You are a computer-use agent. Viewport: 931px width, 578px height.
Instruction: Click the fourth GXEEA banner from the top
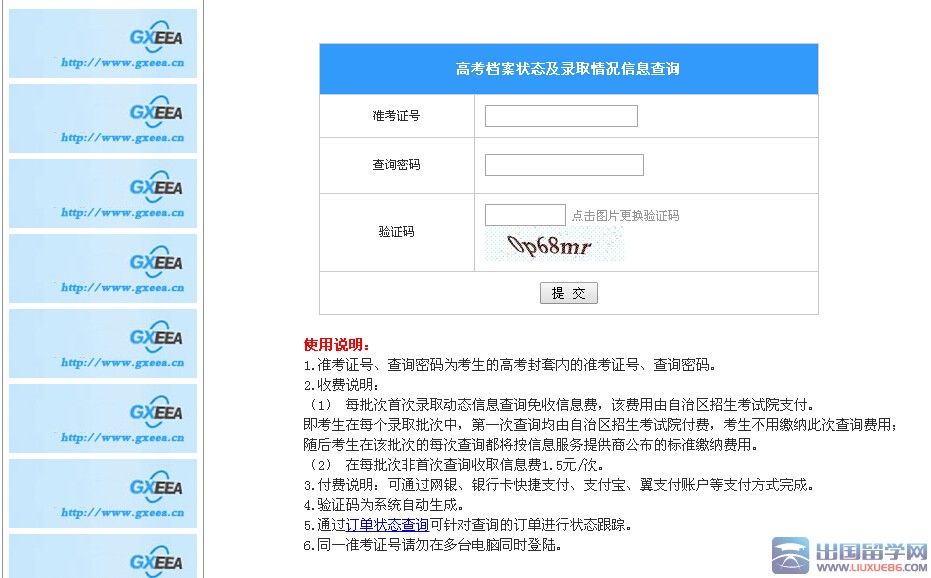click(103, 268)
